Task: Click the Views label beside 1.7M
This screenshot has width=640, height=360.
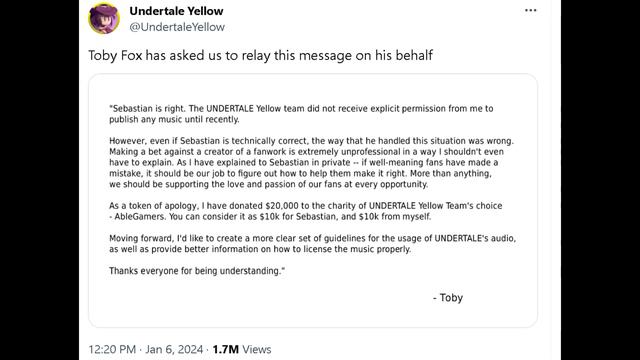Action: click(257, 349)
